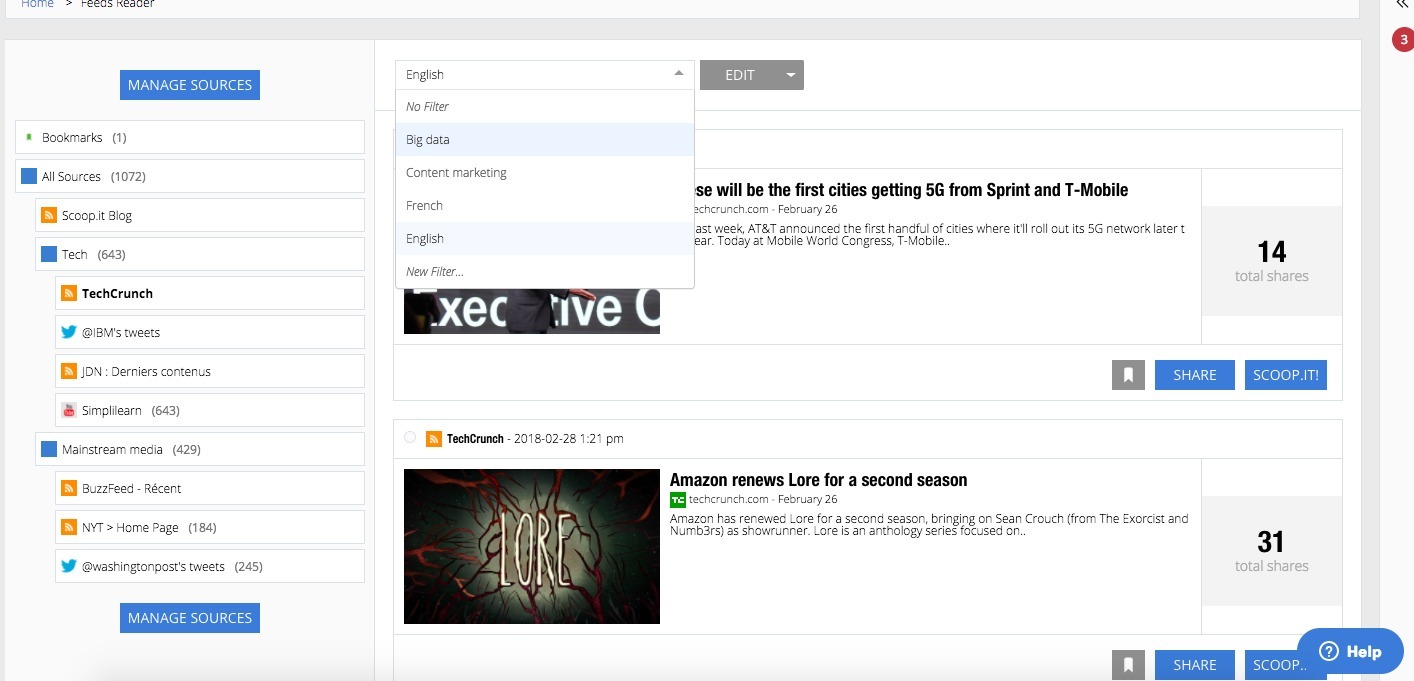Share the Amazon renews Lore article
Screen dimensions: 1414x681
(1195, 665)
